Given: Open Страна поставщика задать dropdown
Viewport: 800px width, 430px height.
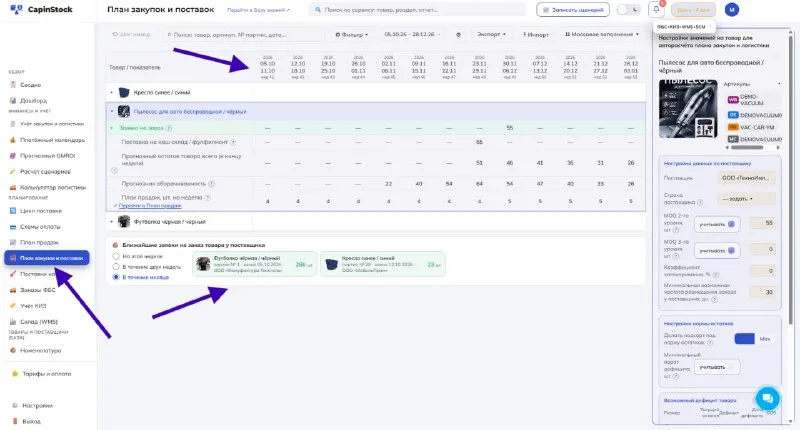Looking at the screenshot, I should [x=746, y=198].
